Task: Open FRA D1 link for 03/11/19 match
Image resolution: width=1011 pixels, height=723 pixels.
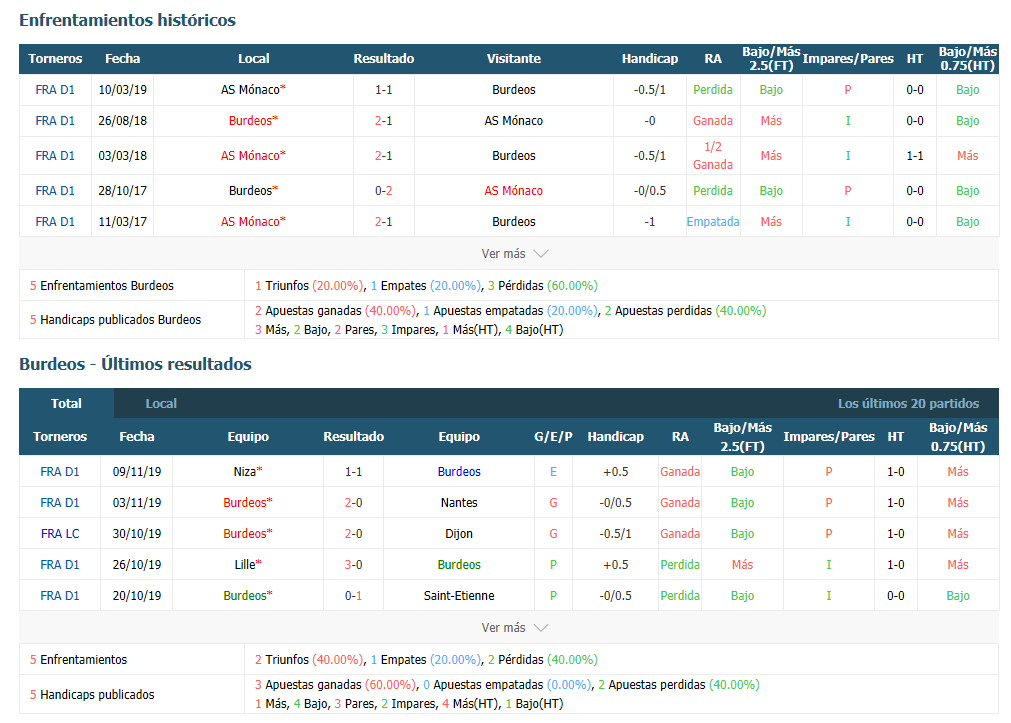Action: (x=60, y=502)
